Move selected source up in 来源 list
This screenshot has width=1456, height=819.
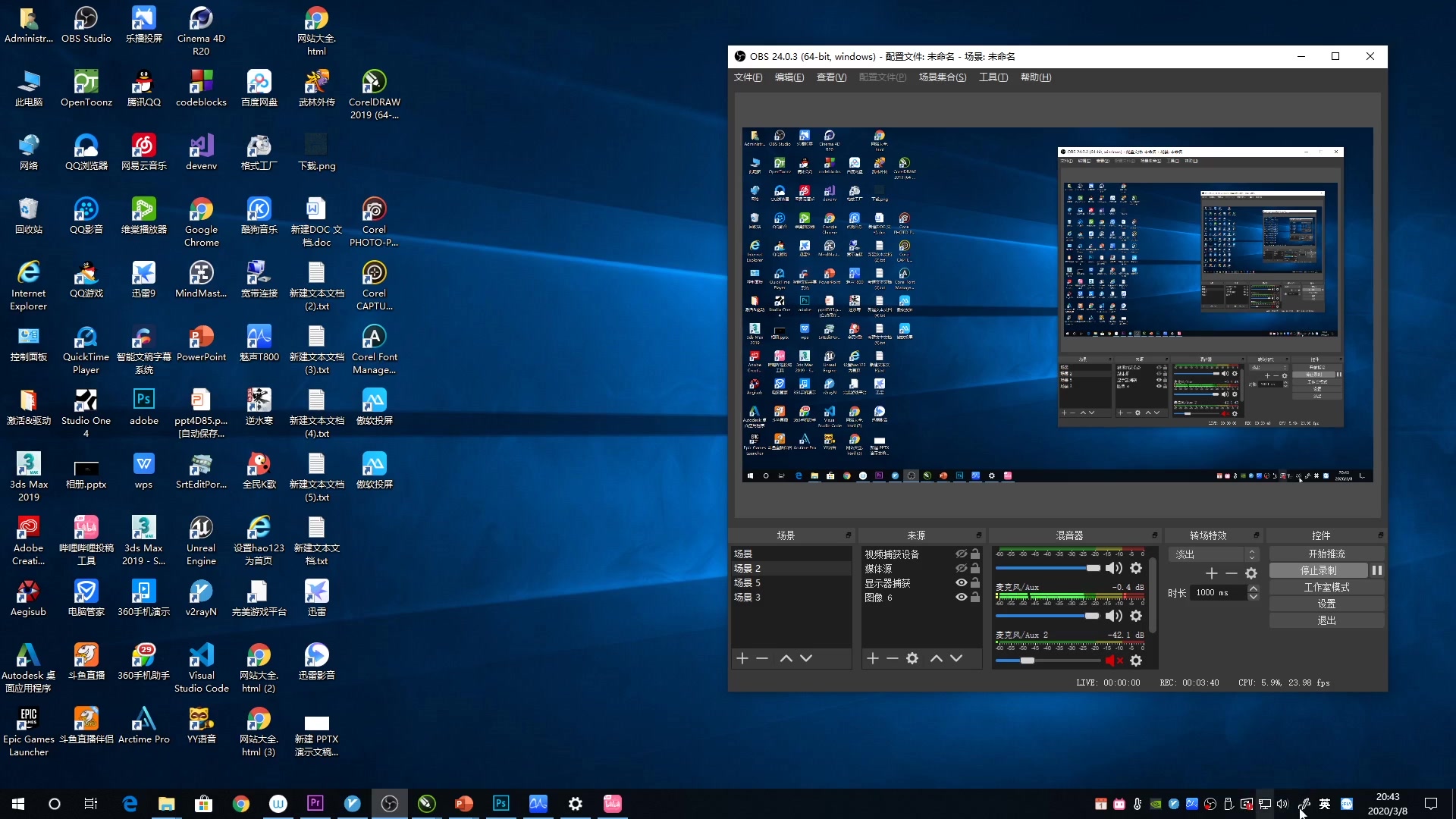coord(937,658)
